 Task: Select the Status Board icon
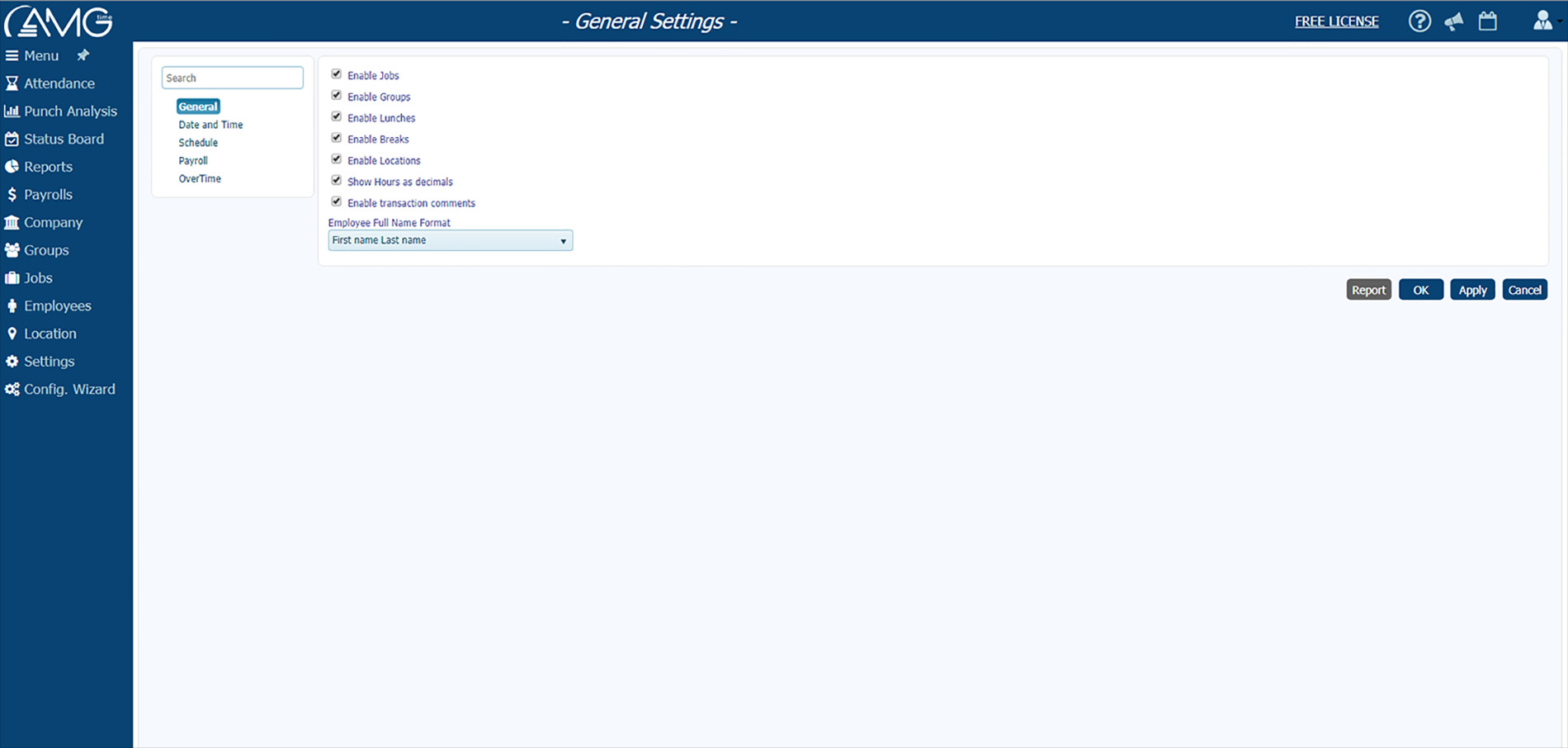(x=13, y=139)
